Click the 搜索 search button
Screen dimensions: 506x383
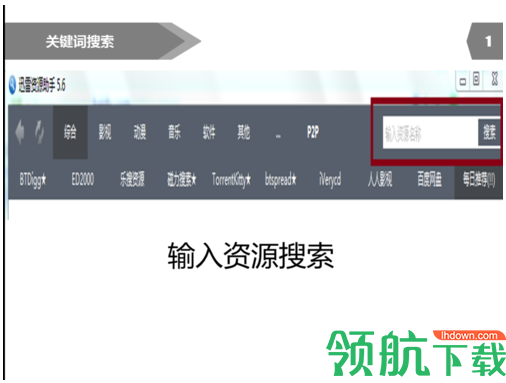(489, 133)
